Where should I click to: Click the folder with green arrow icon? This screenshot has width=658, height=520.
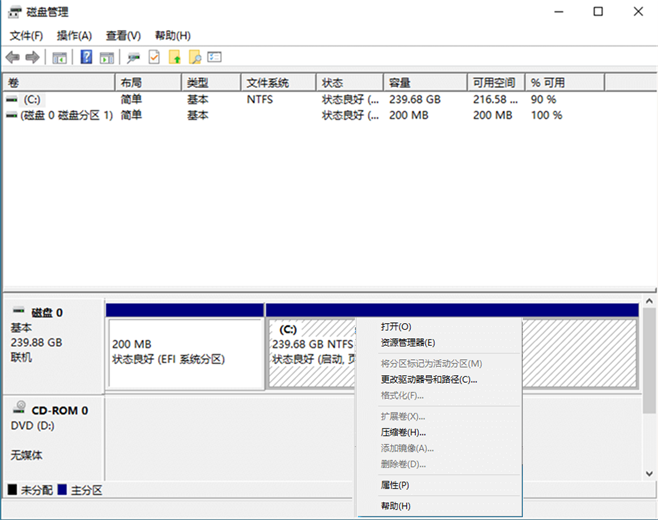click(174, 58)
